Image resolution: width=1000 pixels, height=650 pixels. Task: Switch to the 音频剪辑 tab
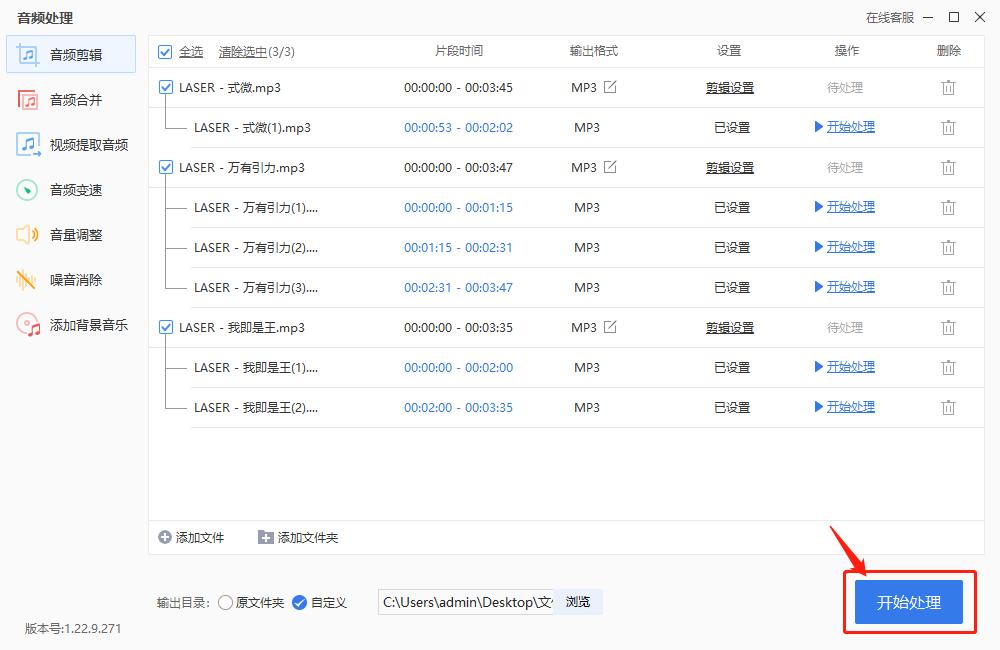click(x=70, y=54)
